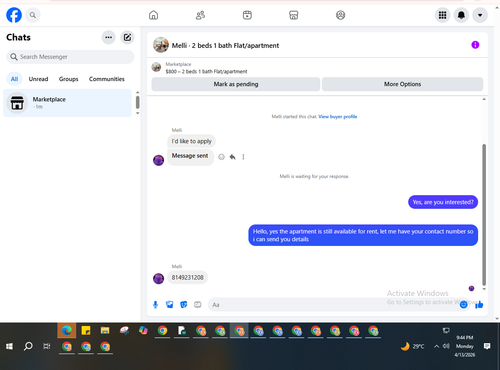500x370 pixels.
Task: Focus the Search Messenger field
Action: pyautogui.click(x=70, y=57)
